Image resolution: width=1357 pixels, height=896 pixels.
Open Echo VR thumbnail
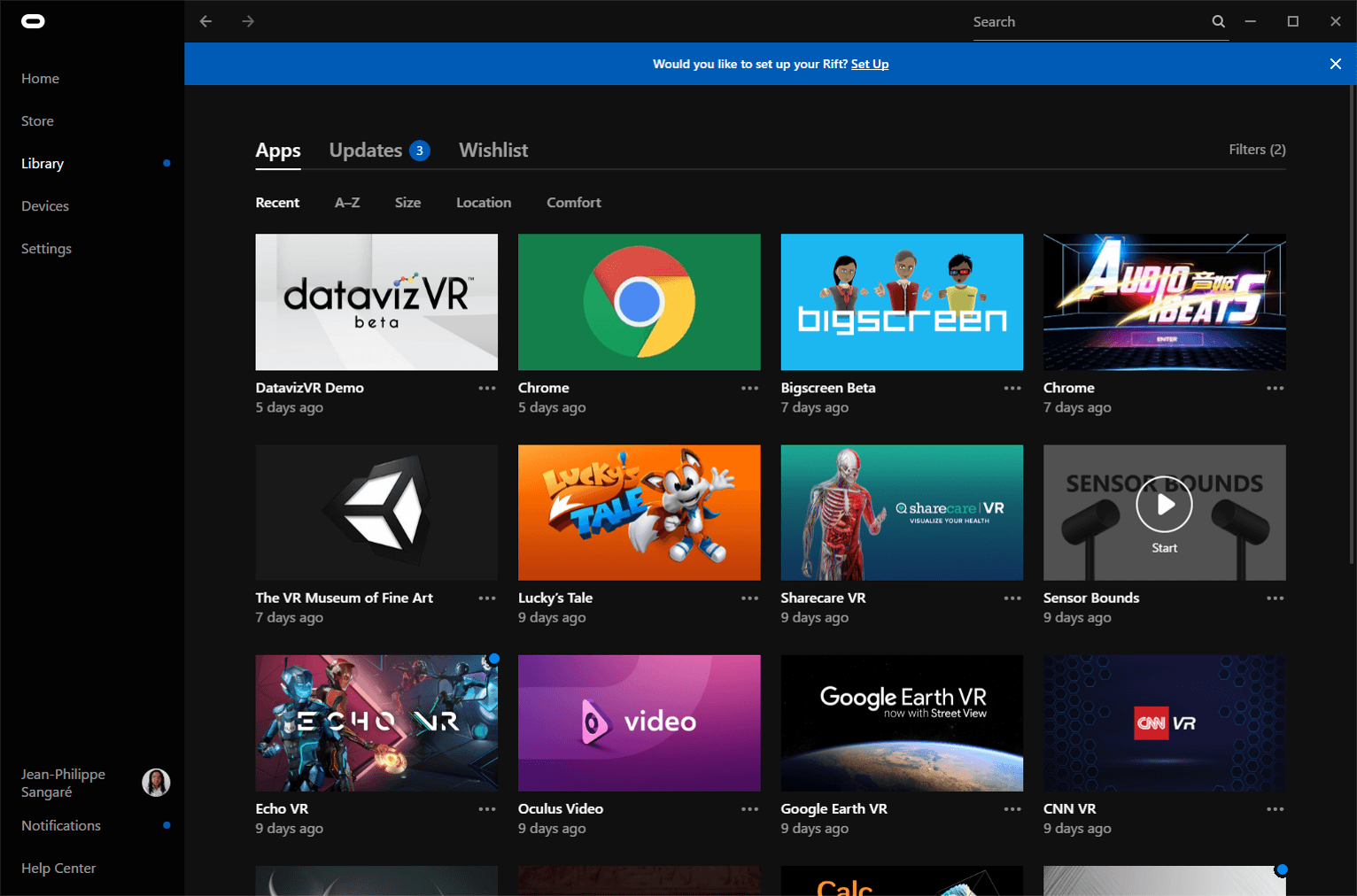376,723
